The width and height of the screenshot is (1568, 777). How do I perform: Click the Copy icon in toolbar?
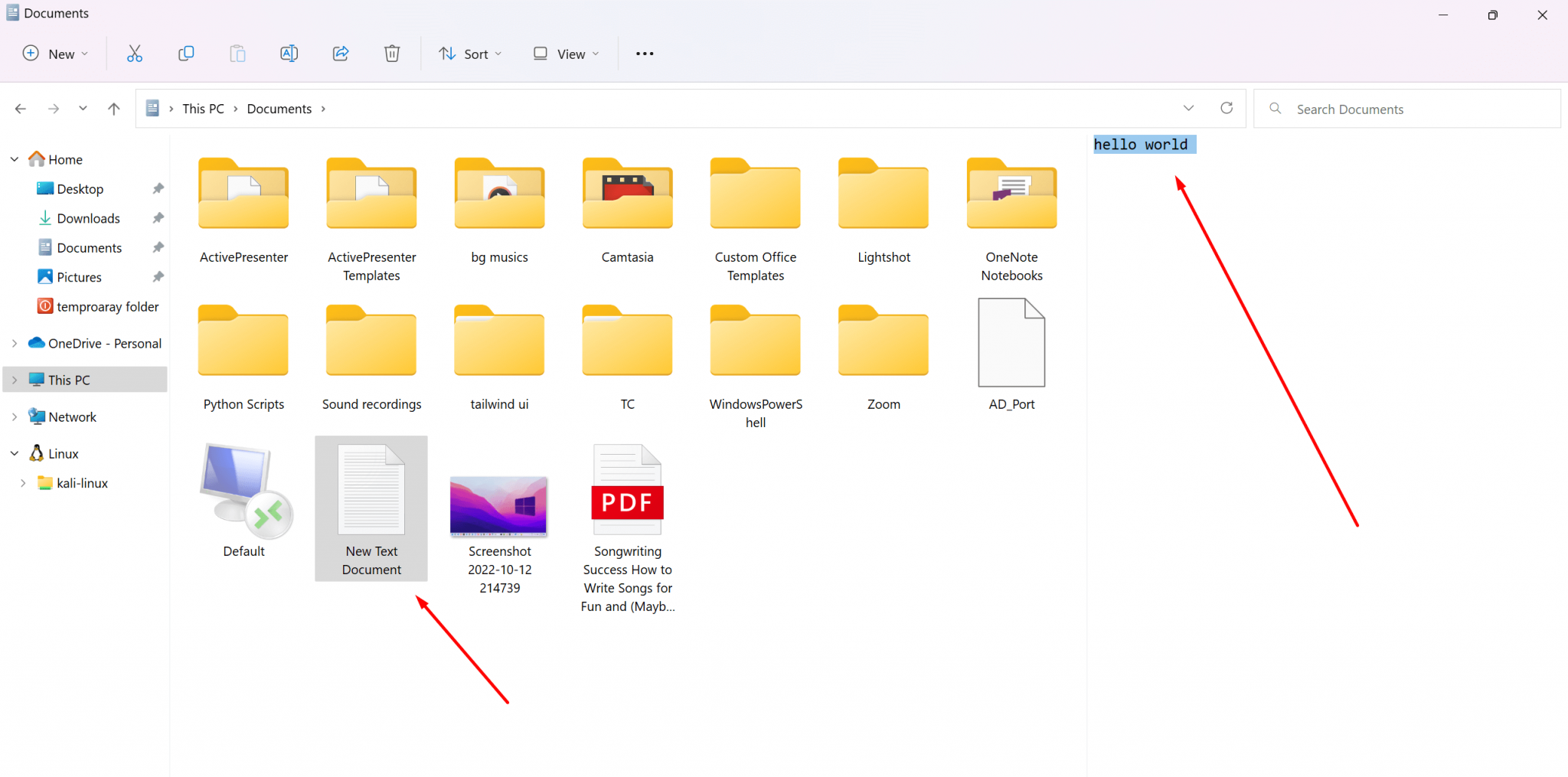click(x=186, y=54)
